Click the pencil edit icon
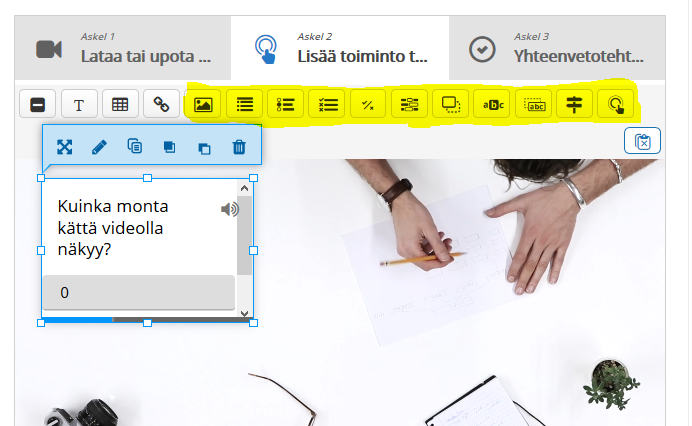Viewport: 692px width, 426px height. 99,147
